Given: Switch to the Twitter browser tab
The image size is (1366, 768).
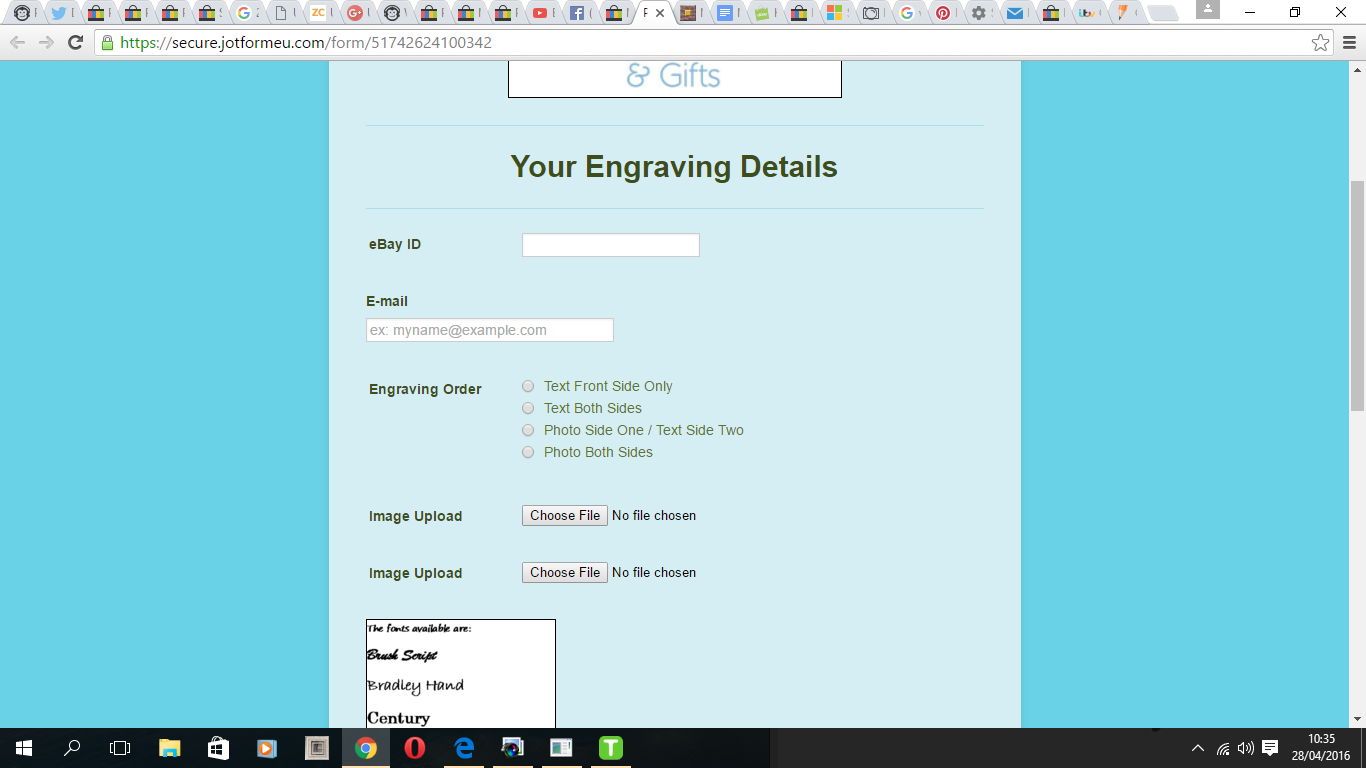Looking at the screenshot, I should pyautogui.click(x=59, y=13).
